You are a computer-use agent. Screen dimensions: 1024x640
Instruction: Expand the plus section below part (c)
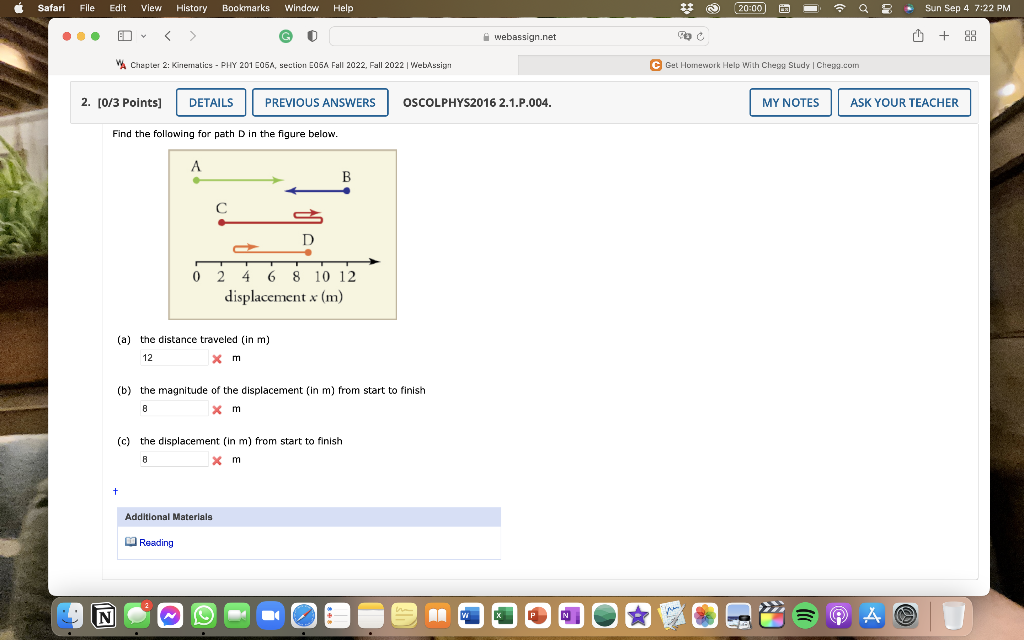point(114,490)
